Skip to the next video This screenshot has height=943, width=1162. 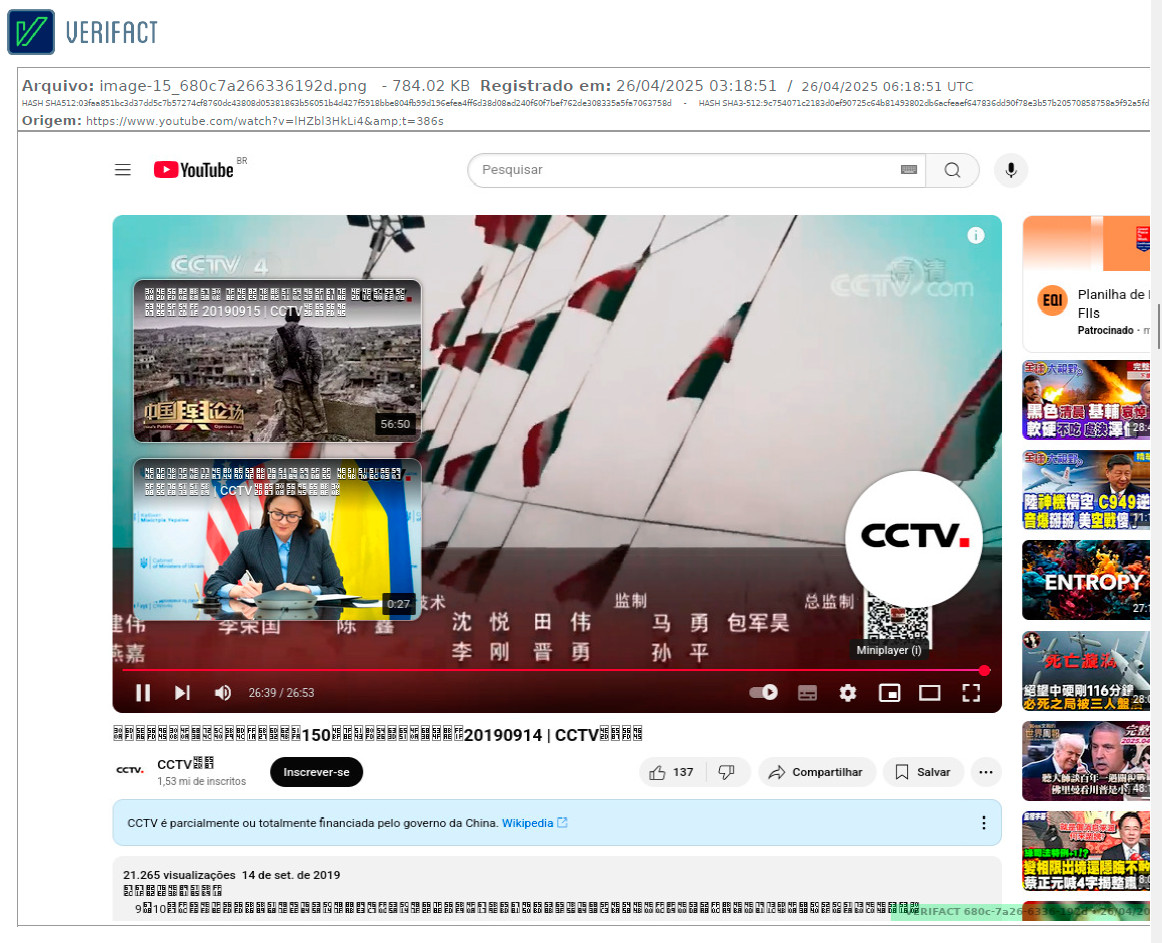click(x=182, y=692)
